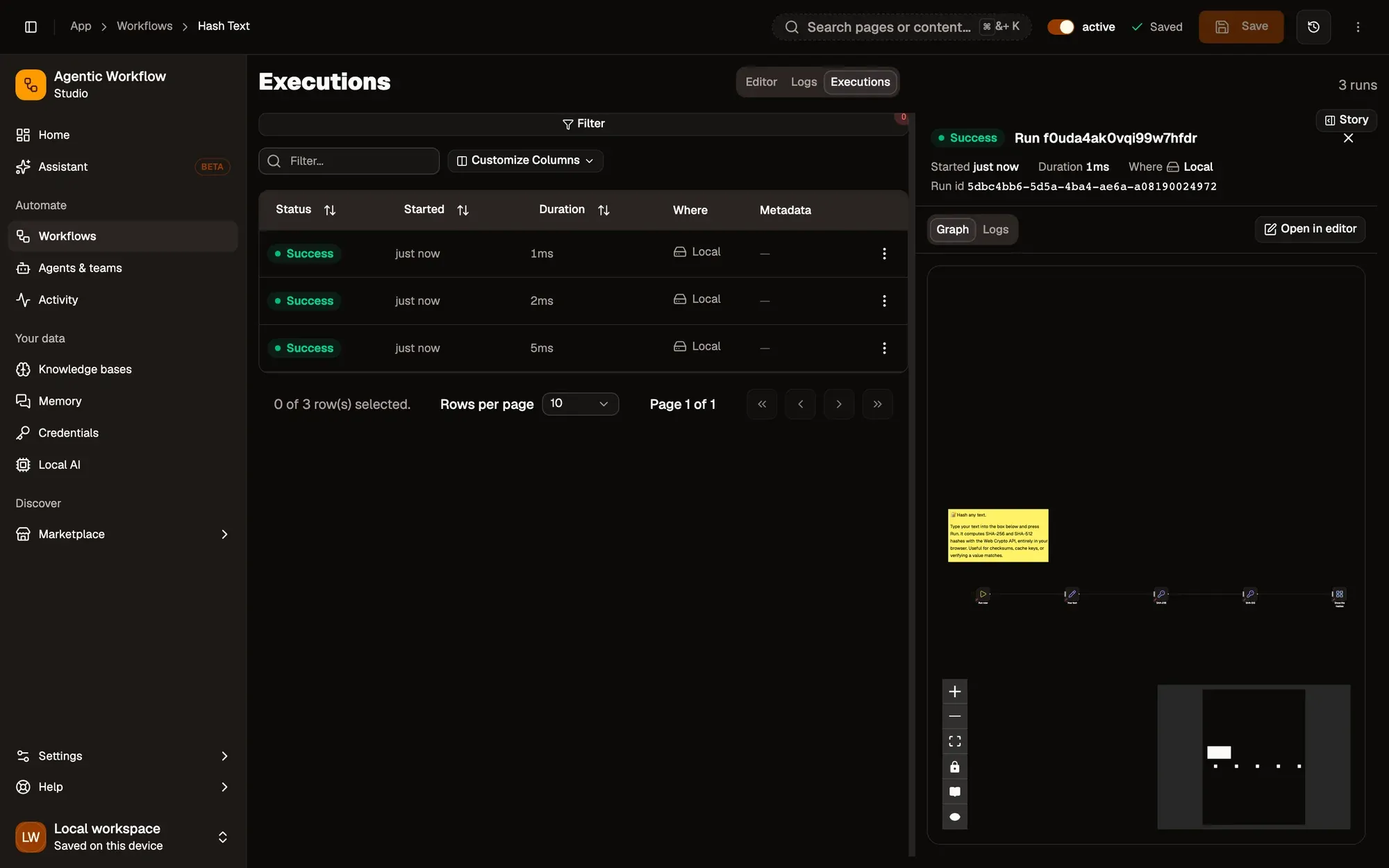
Task: Open the rows per page dropdown
Action: [x=580, y=403]
